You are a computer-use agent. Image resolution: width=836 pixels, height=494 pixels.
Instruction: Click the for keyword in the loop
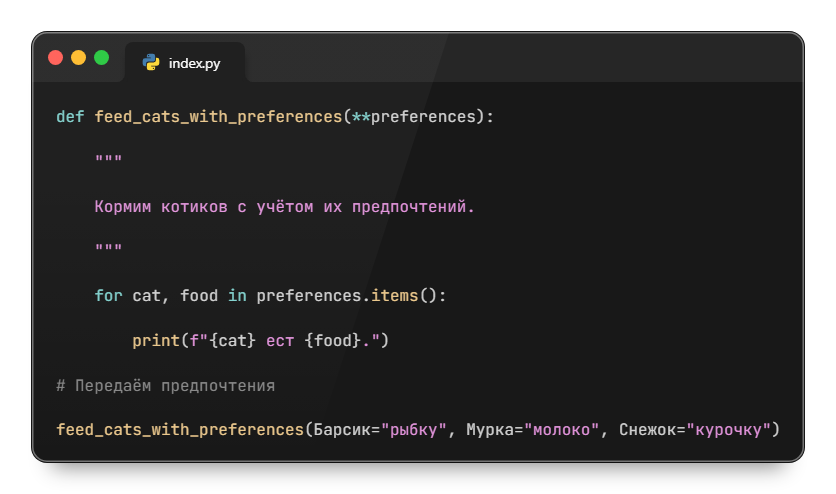coord(108,296)
